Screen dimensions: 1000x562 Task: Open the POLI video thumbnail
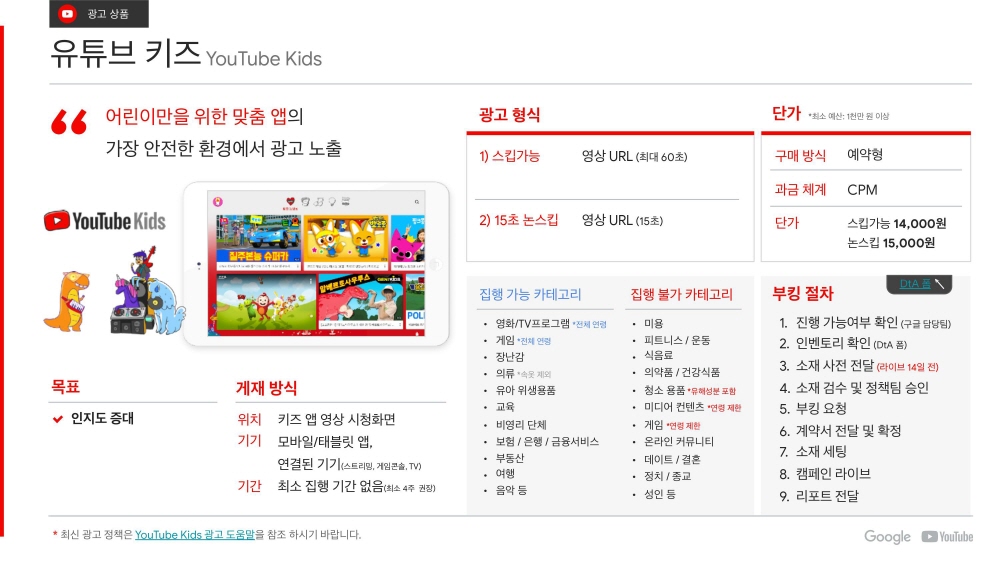click(415, 301)
